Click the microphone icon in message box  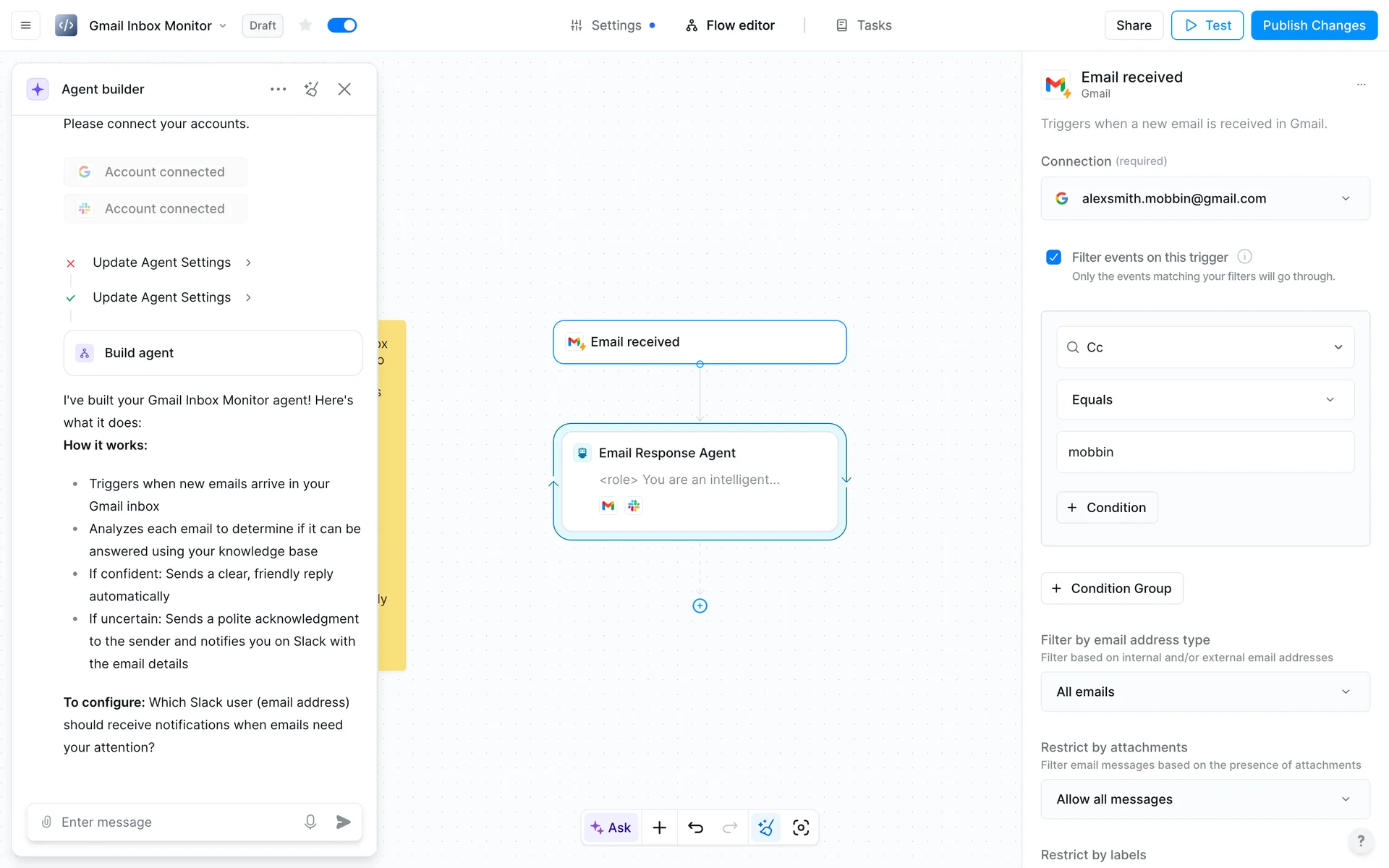310,822
